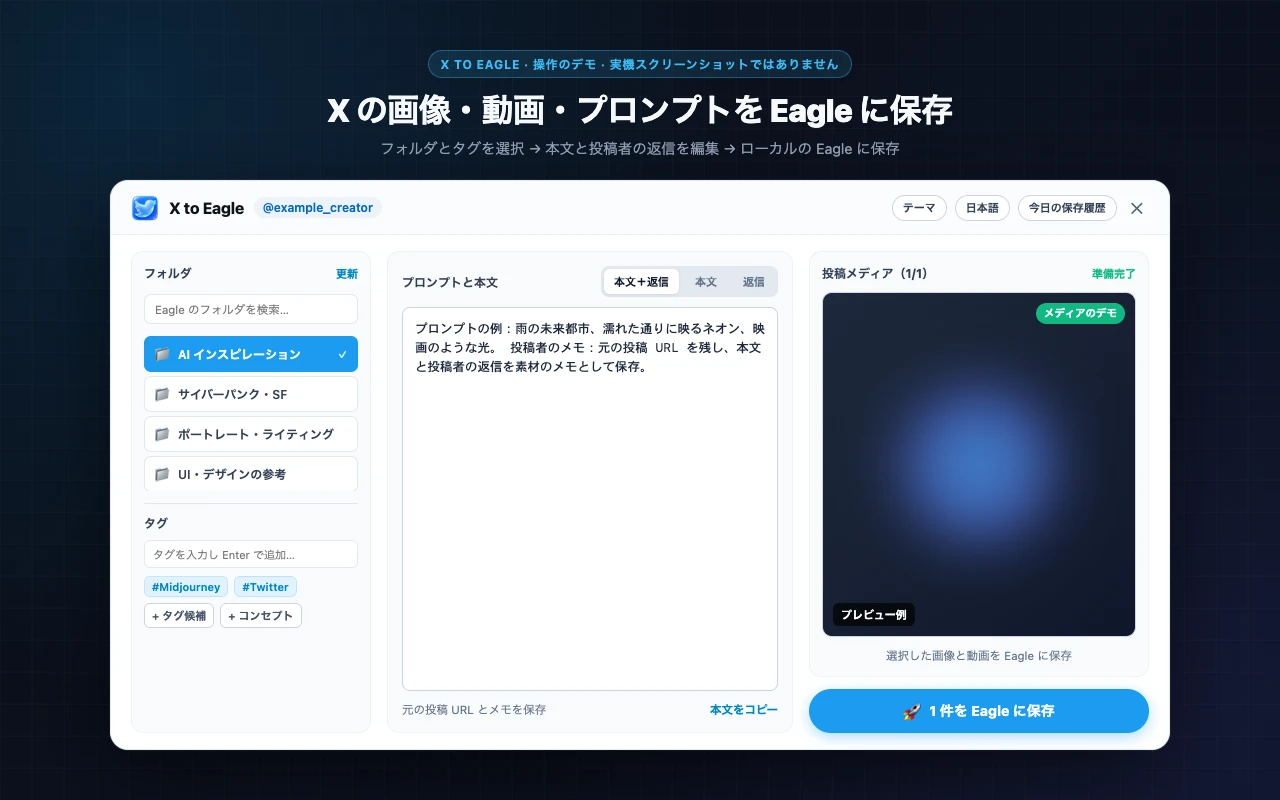
Task: Toggle the checkmark on AI インスピレーション folder
Action: (x=343, y=354)
